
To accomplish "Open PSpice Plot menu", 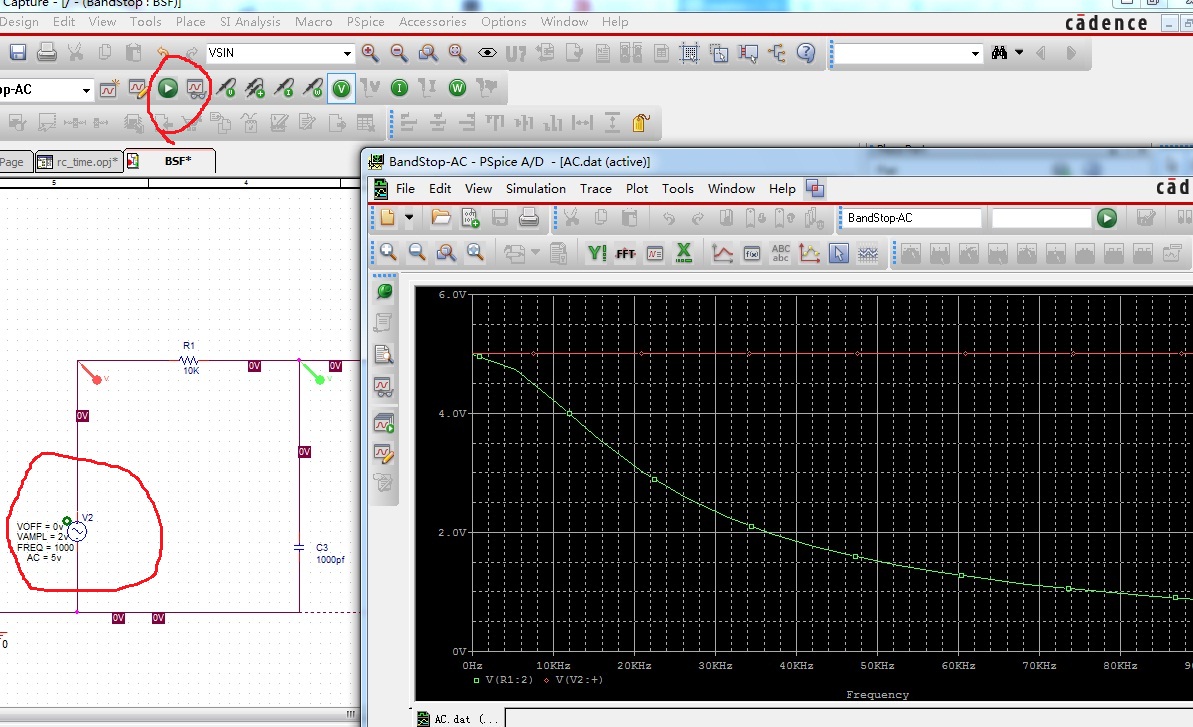I will (637, 189).
